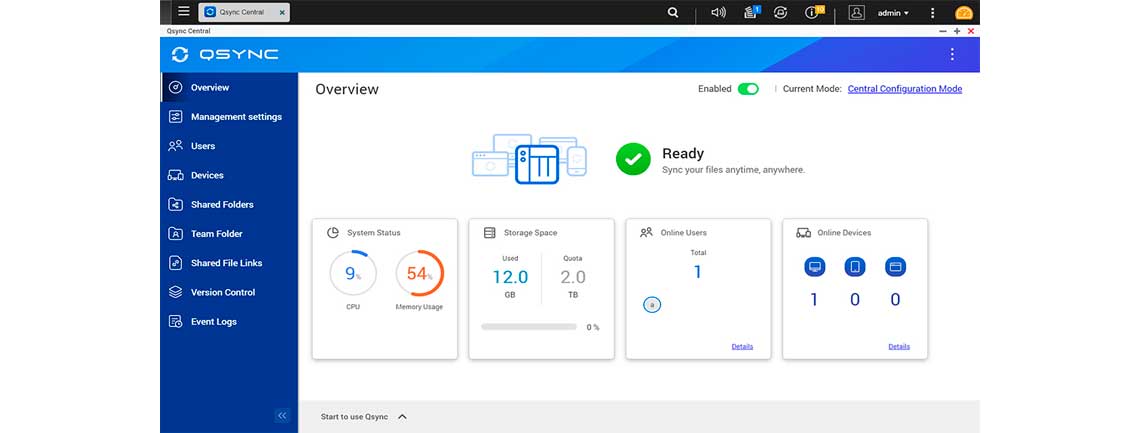Expand the Start to use Qsync panel
Viewport: 1140px width, 433px height.
[402, 416]
